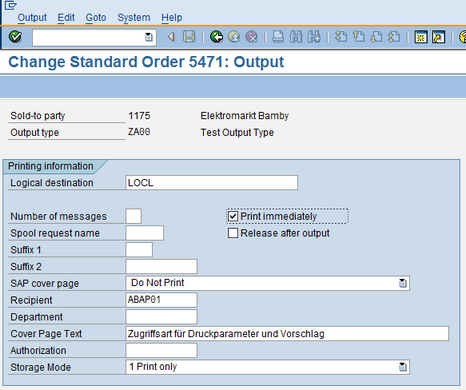Click the Sold-to party number 1175
Screen dimensions: 466x390
139,116
